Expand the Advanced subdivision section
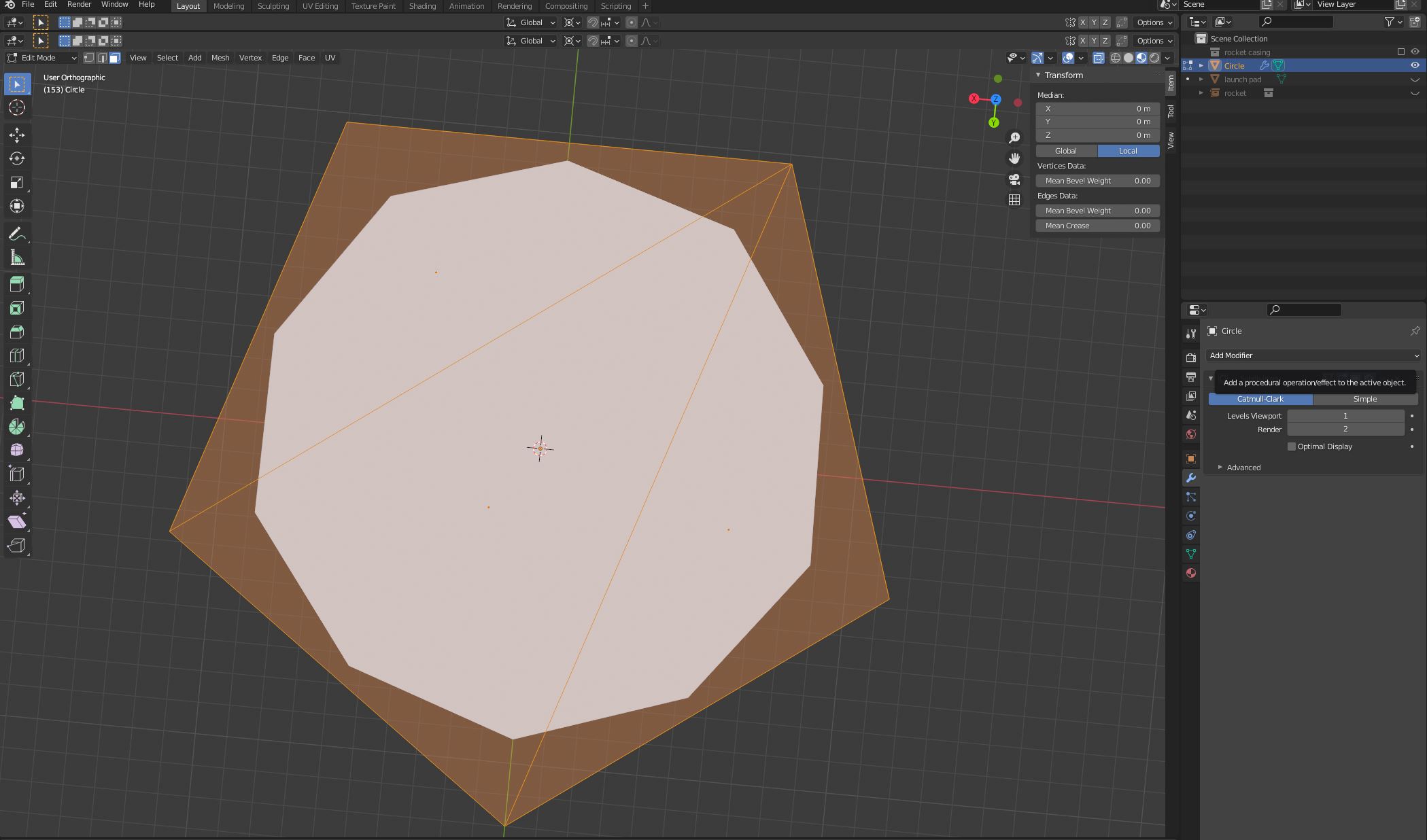Image resolution: width=1427 pixels, height=840 pixels. pos(1243,468)
